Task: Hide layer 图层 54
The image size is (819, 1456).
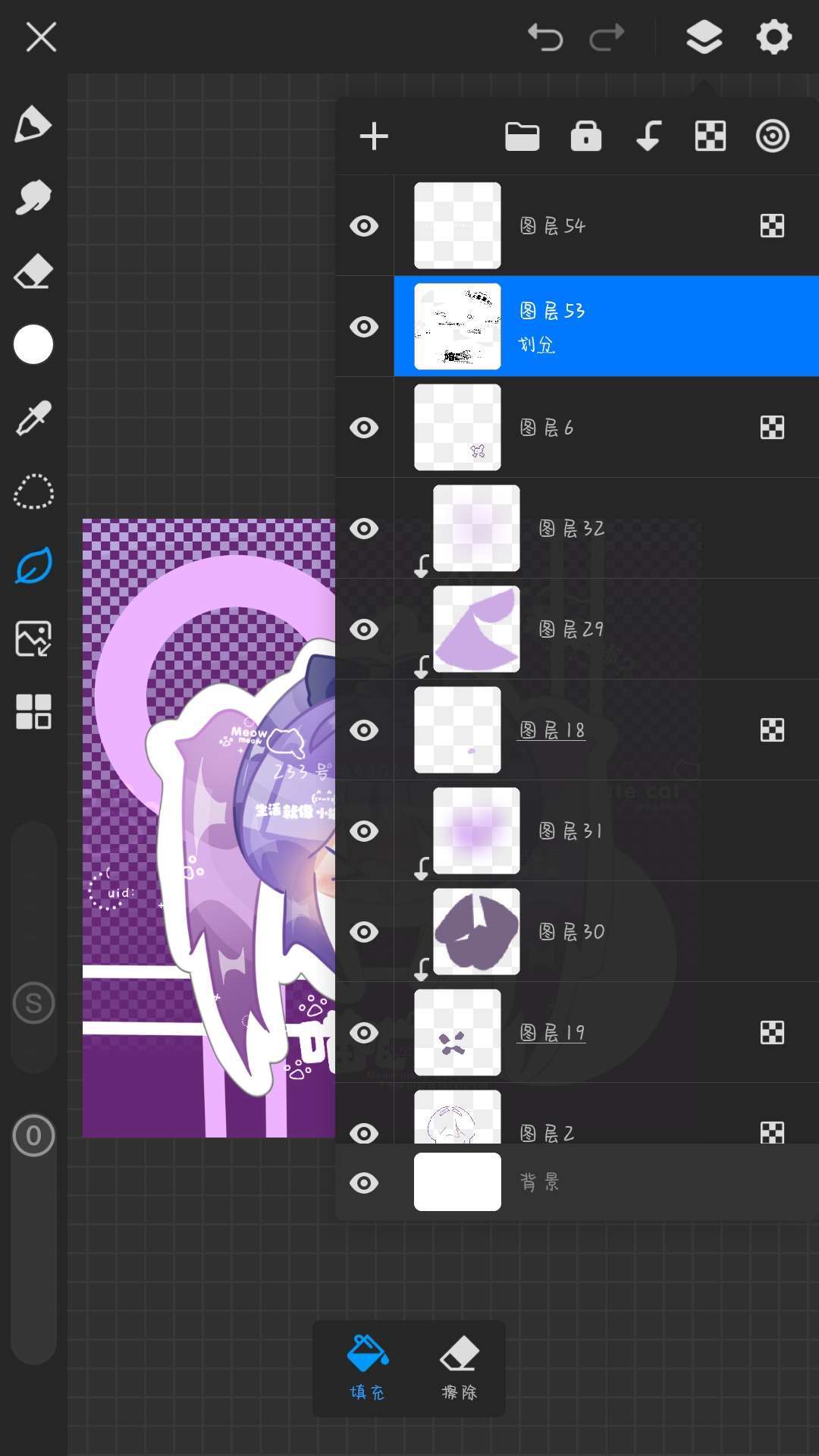Action: pyautogui.click(x=364, y=226)
